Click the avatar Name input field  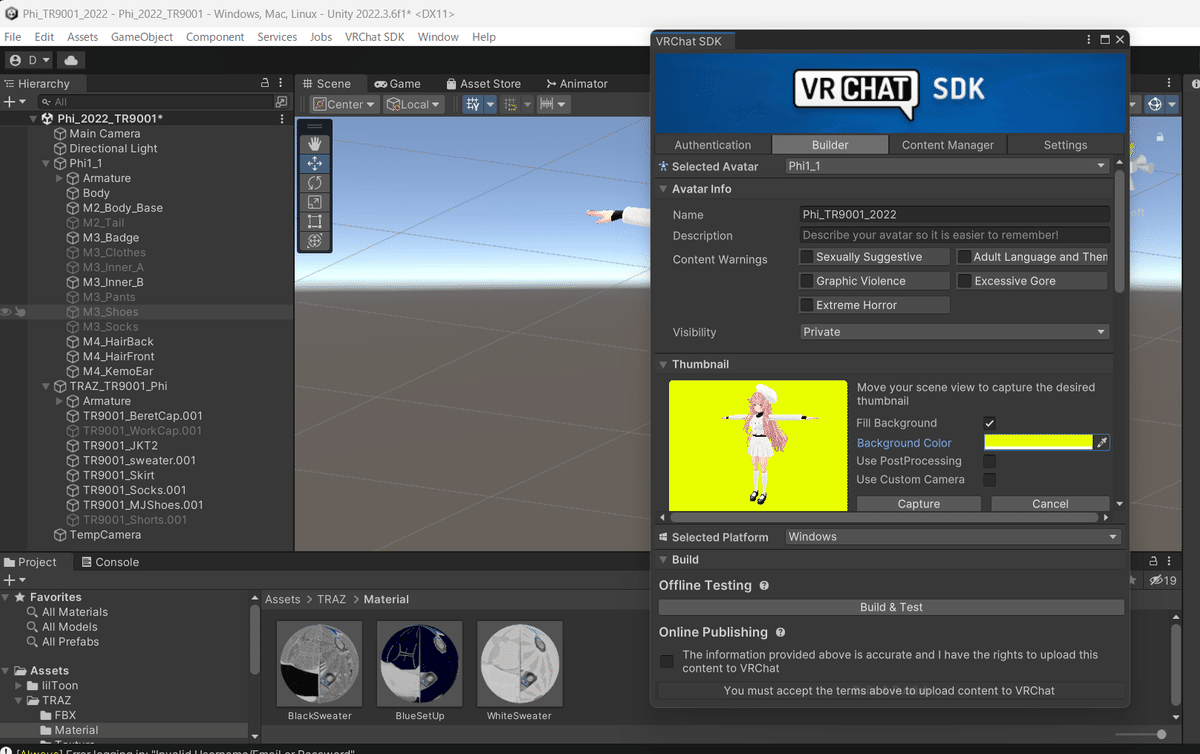[x=955, y=214]
